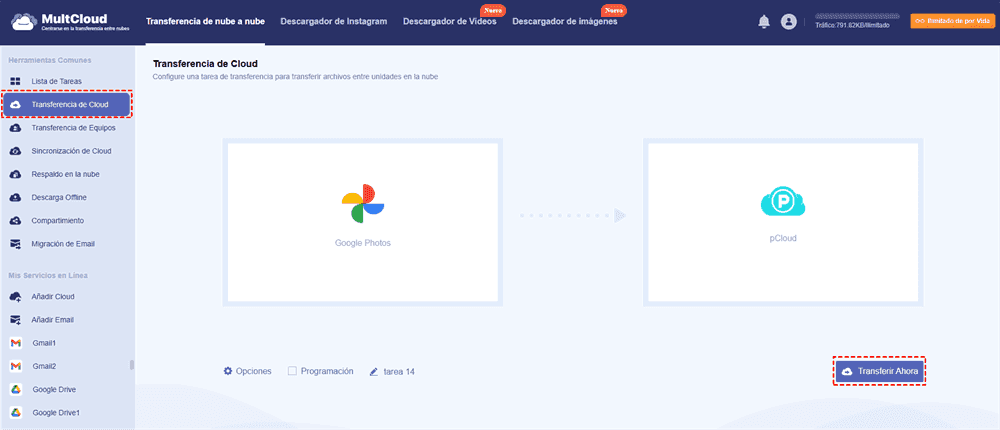Click the pCloud logo icon
1000x430 pixels.
(783, 202)
